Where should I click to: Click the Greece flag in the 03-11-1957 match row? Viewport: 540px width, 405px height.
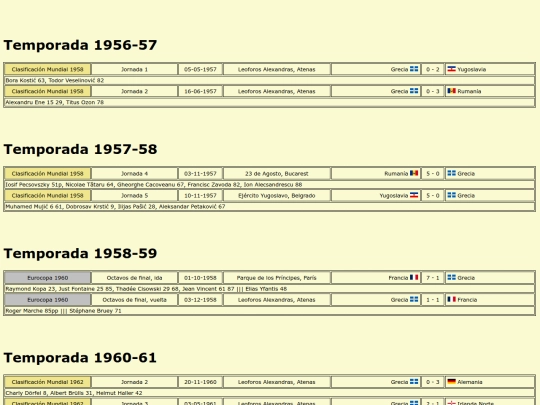tap(451, 173)
